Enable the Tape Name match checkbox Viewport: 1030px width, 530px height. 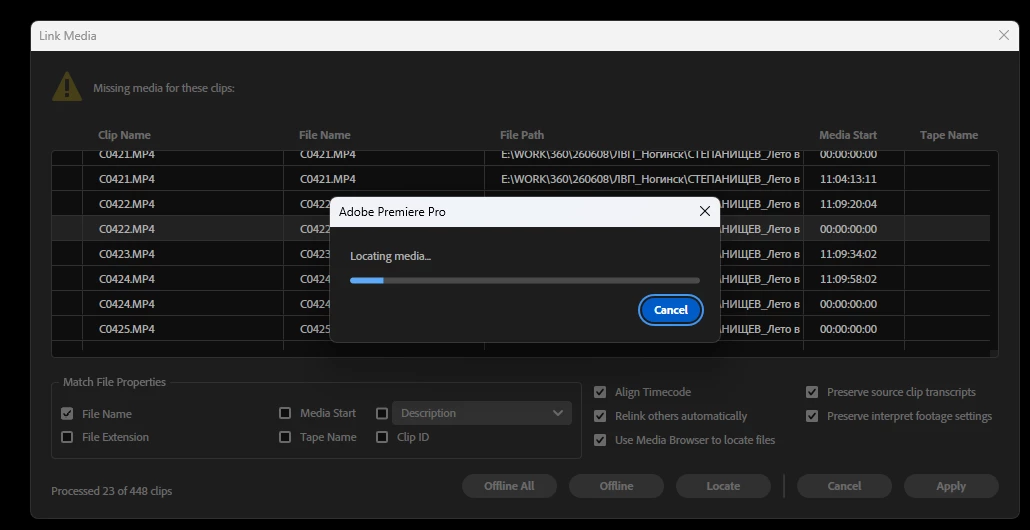pos(285,437)
